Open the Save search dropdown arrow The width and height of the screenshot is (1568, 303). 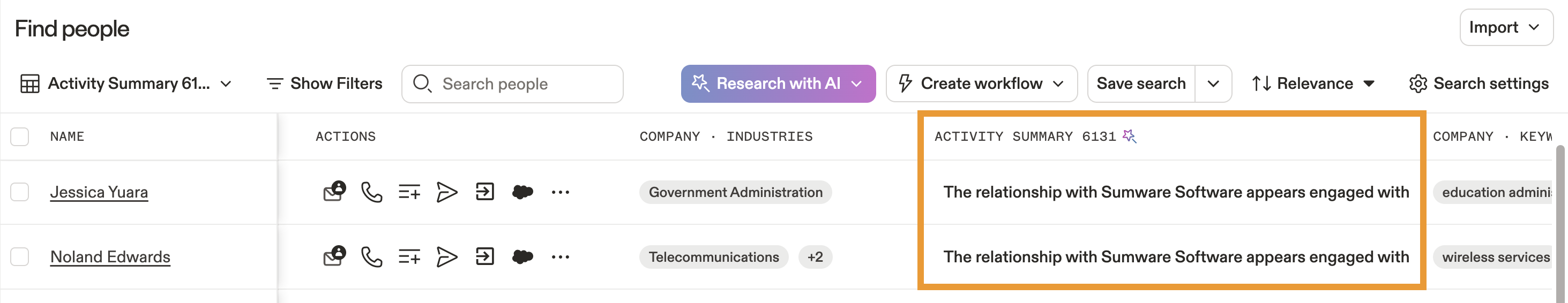tap(1213, 84)
